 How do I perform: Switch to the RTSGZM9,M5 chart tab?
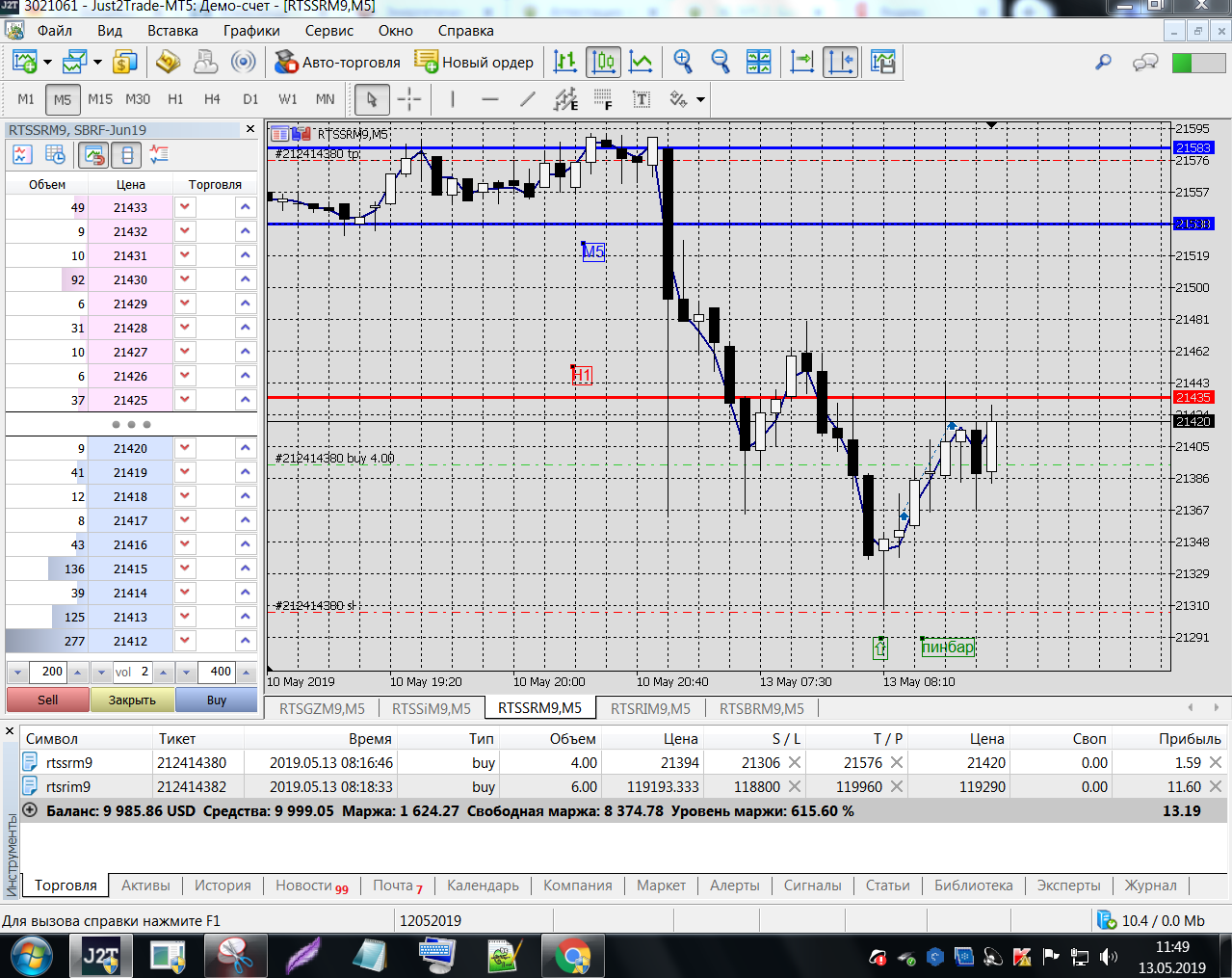(x=322, y=708)
